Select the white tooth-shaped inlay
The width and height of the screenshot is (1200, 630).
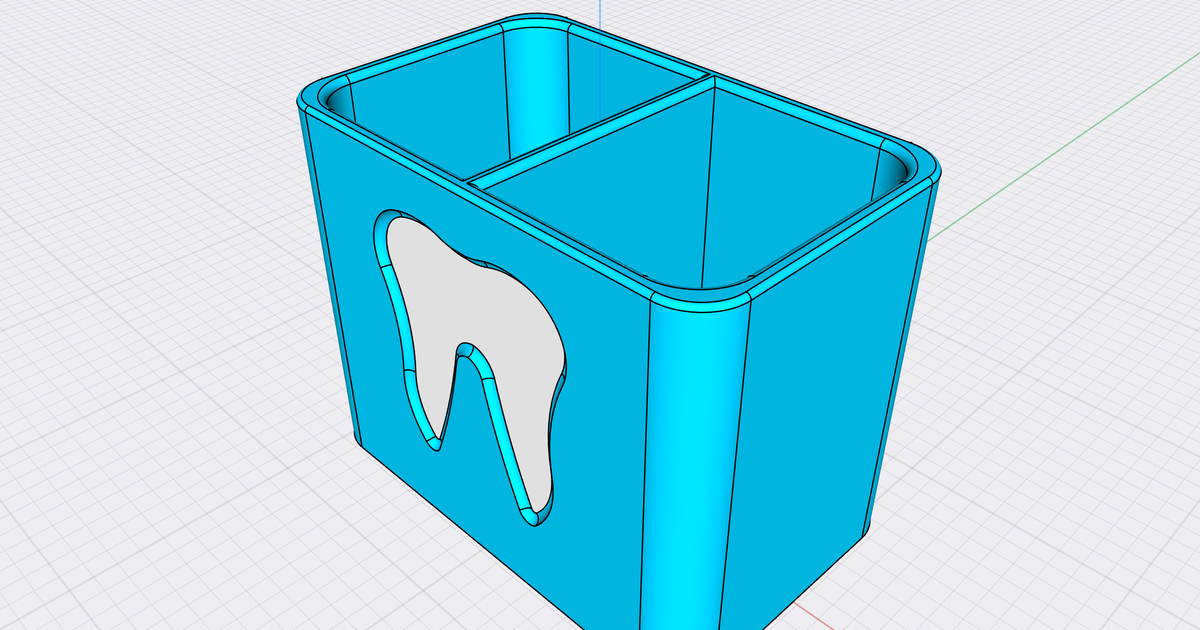[470, 300]
